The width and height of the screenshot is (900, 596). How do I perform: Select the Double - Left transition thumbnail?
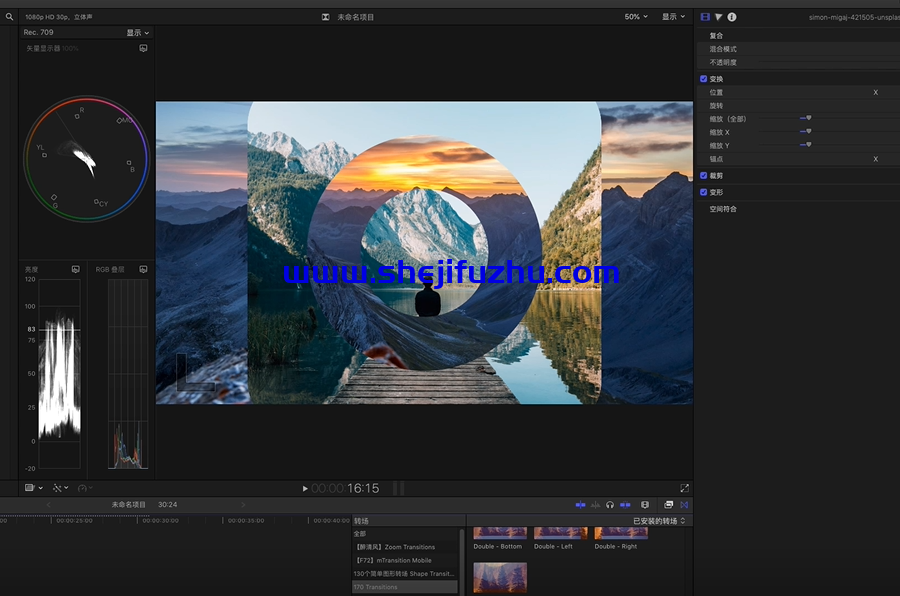[x=561, y=533]
